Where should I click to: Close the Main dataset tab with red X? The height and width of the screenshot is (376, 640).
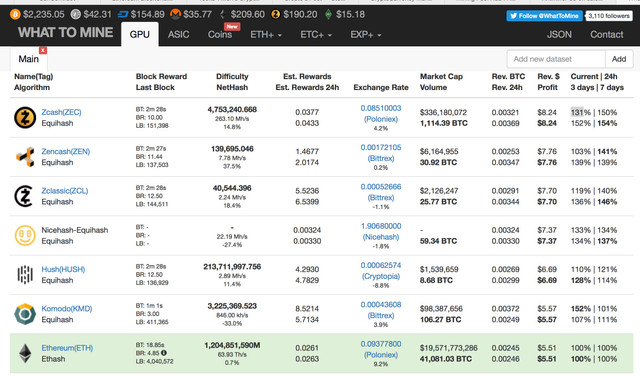[43, 50]
